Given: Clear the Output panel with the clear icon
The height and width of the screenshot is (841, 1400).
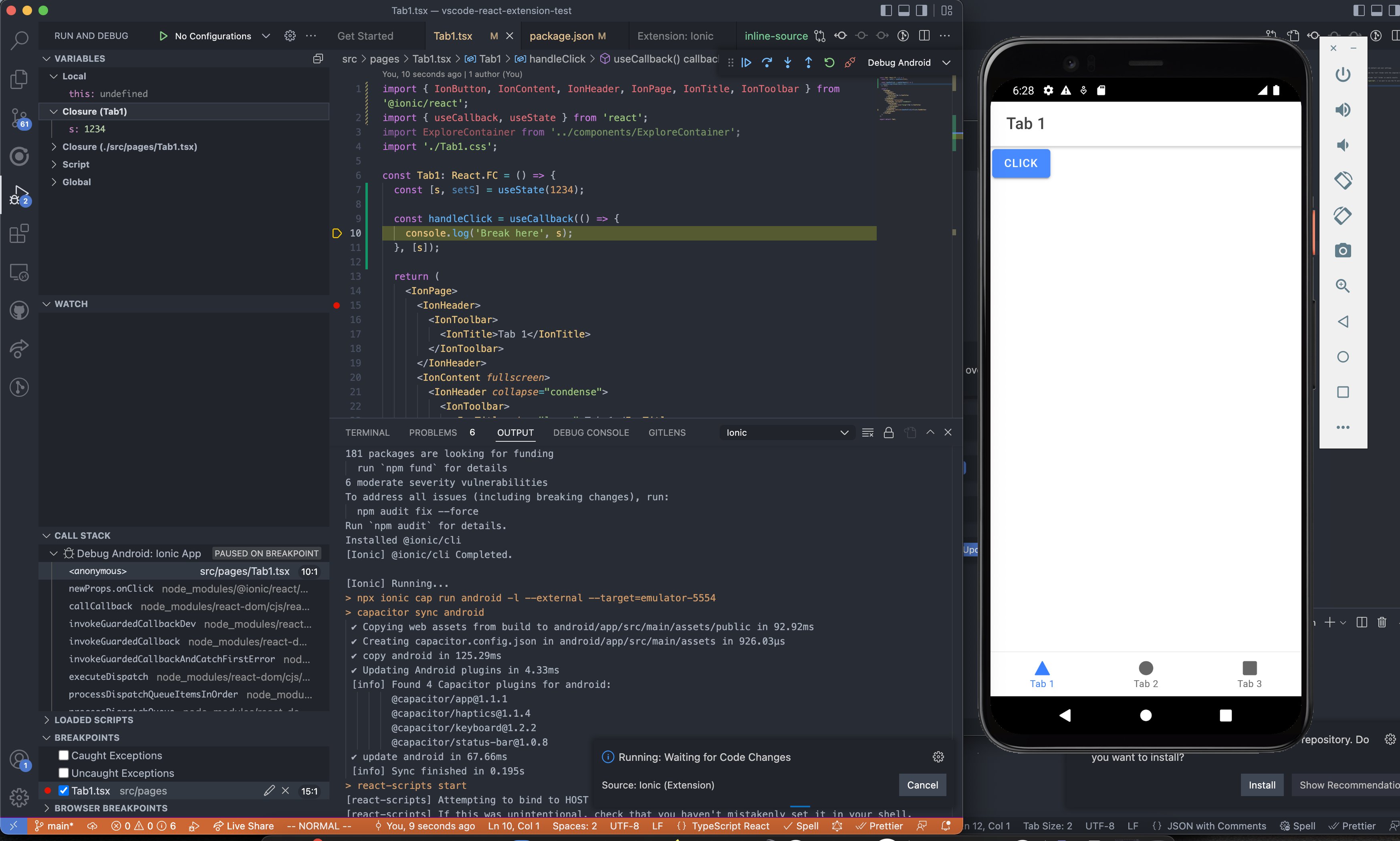Looking at the screenshot, I should (867, 433).
